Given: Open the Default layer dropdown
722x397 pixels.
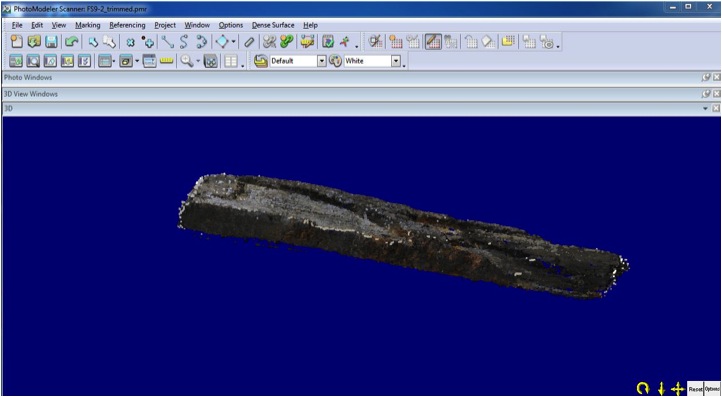Looking at the screenshot, I should pyautogui.click(x=322, y=61).
